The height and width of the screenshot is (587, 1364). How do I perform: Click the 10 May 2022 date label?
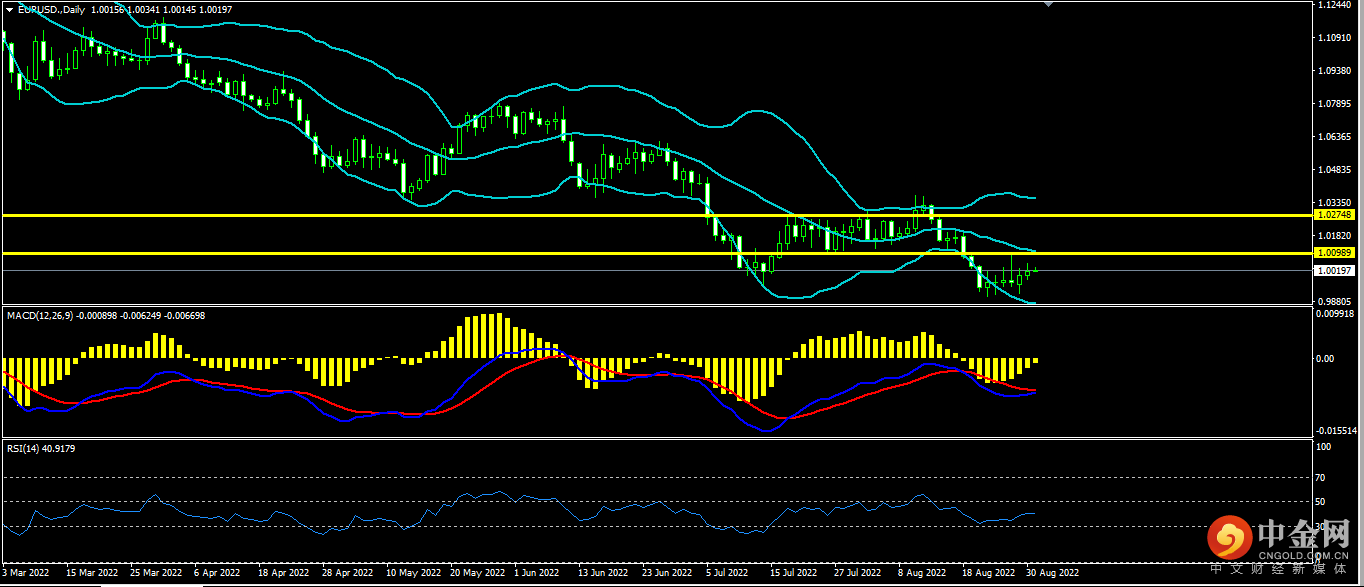412,573
